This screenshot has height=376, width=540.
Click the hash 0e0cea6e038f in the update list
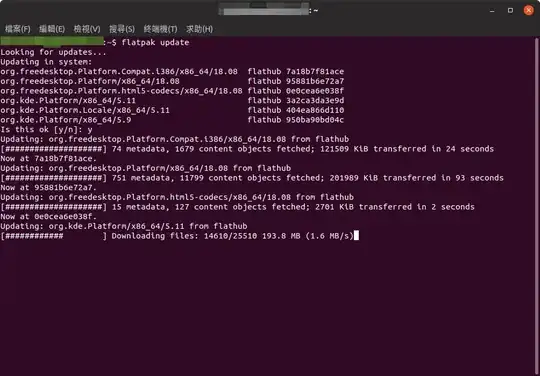coord(315,91)
